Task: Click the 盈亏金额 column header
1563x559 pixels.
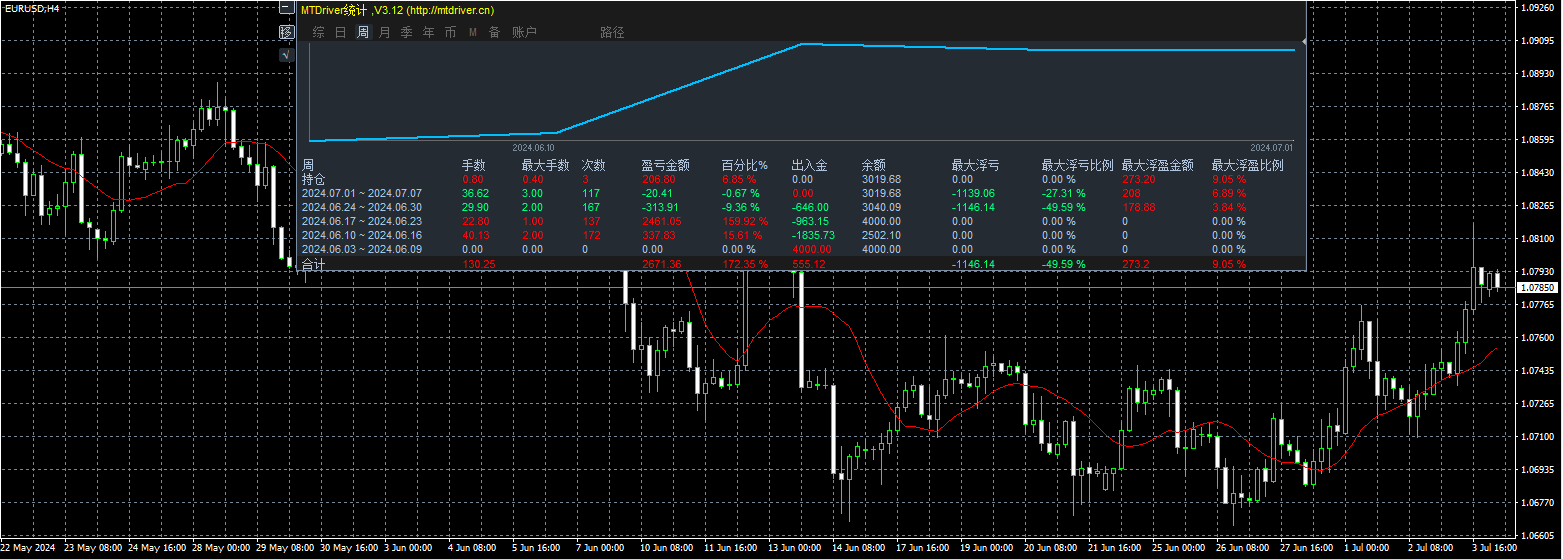Action: click(x=665, y=165)
